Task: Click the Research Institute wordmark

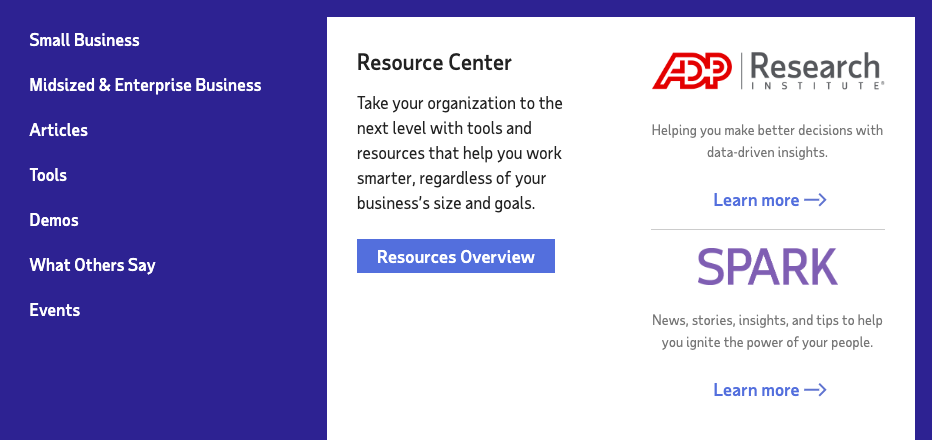Action: [x=815, y=71]
